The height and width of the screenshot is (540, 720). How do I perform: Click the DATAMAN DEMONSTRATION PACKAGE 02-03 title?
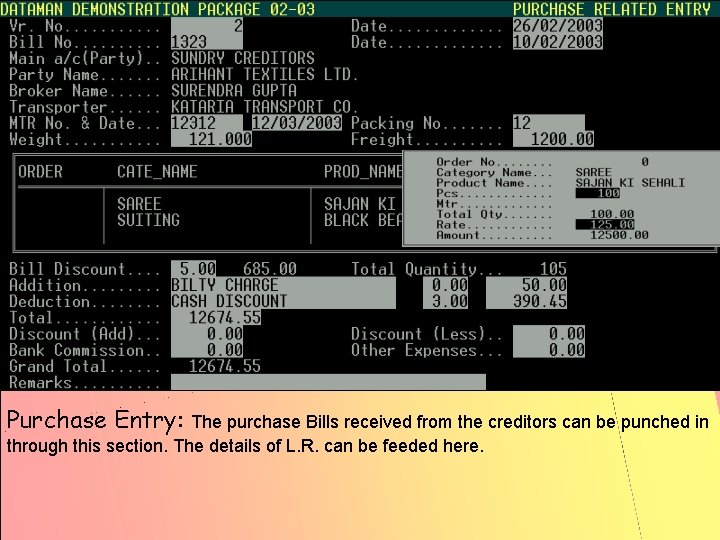(x=158, y=9)
